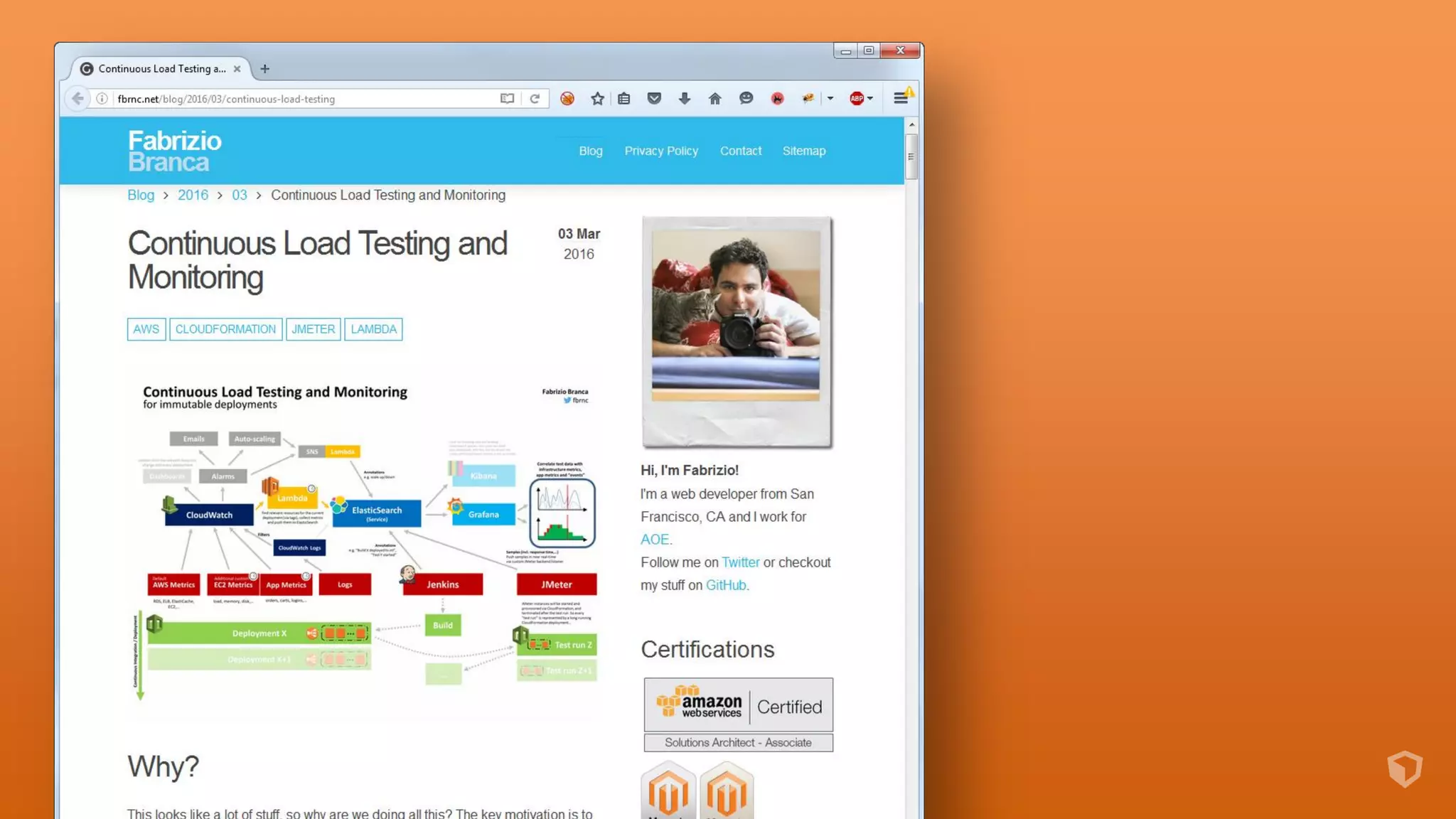Image resolution: width=1456 pixels, height=819 pixels.
Task: Click Fabrizio's profile photo
Action: (x=737, y=332)
